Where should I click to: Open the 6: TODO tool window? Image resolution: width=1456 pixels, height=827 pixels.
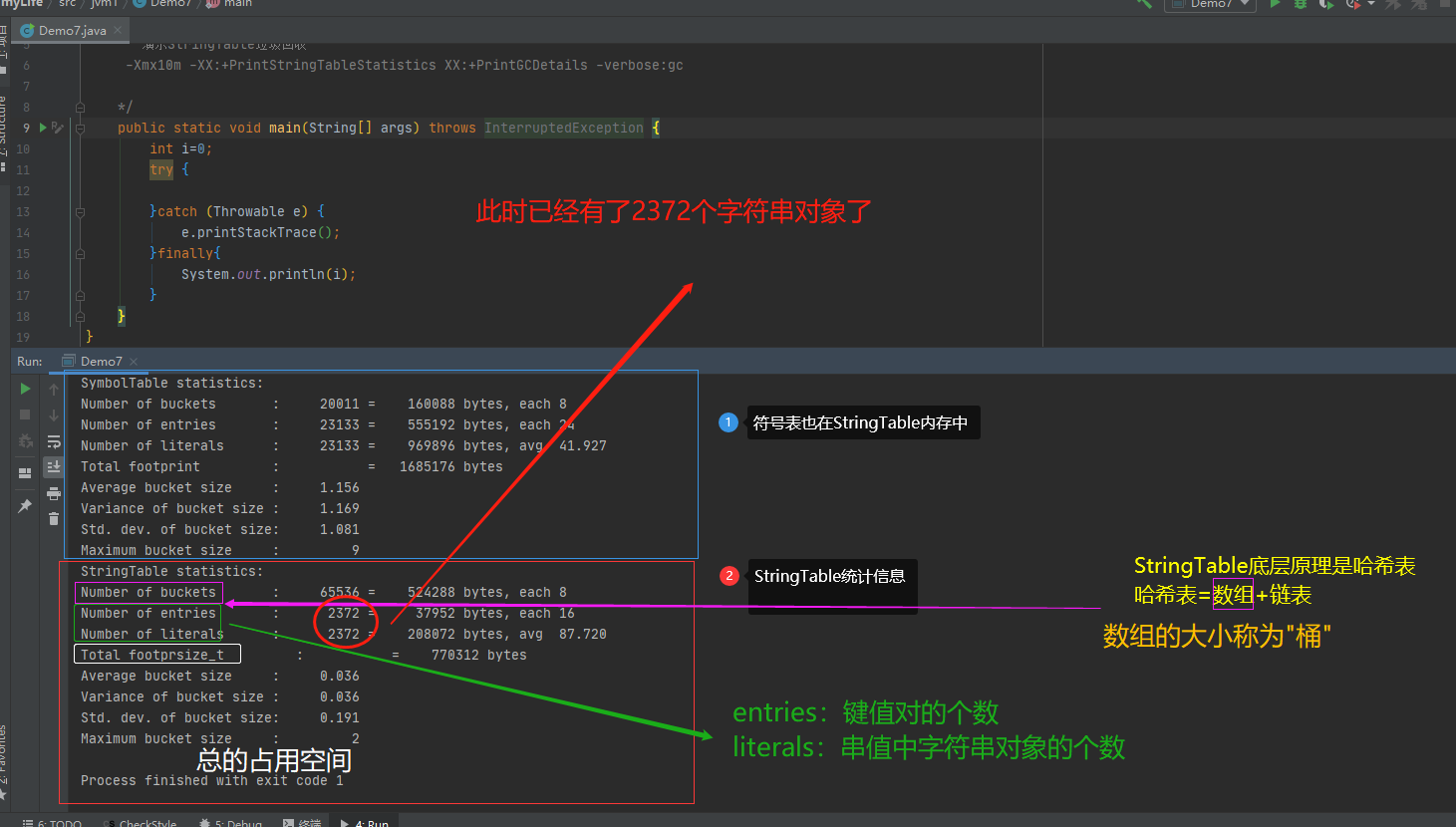[52, 823]
